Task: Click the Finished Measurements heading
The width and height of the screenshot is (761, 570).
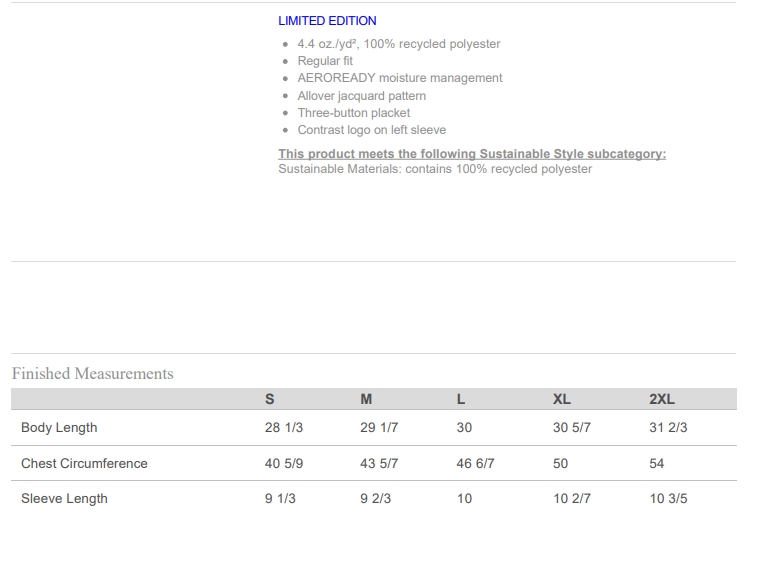Action: 92,374
